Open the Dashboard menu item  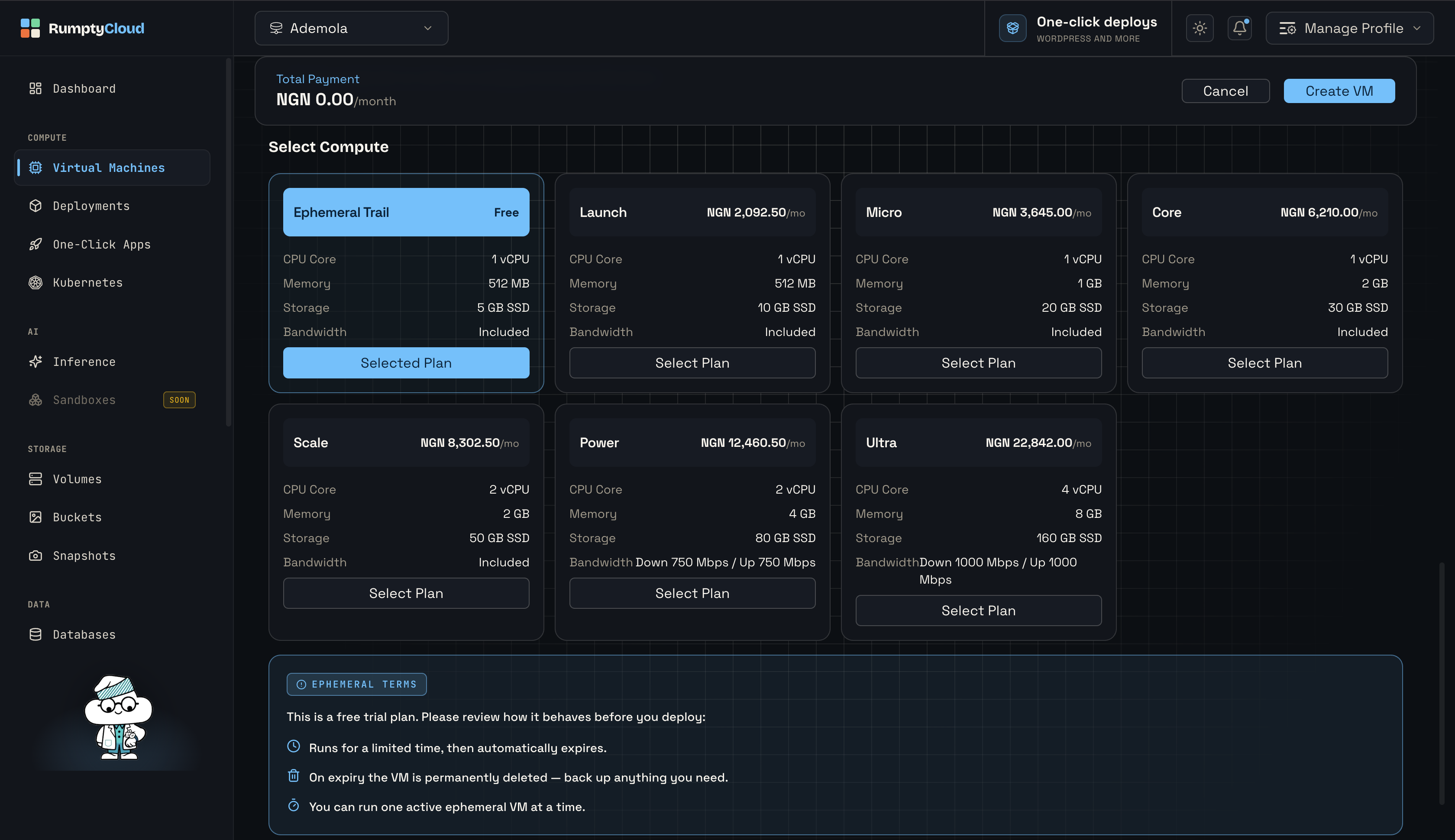[112, 88]
